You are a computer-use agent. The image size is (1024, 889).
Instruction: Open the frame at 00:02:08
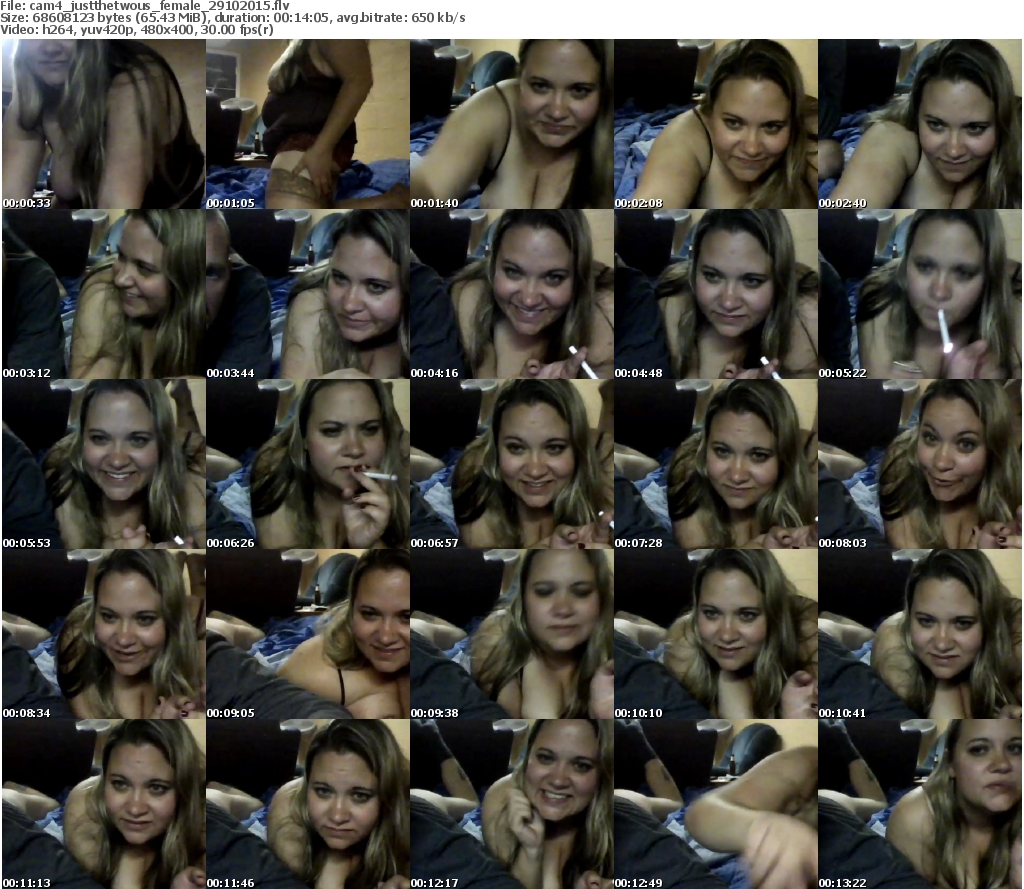pyautogui.click(x=716, y=124)
